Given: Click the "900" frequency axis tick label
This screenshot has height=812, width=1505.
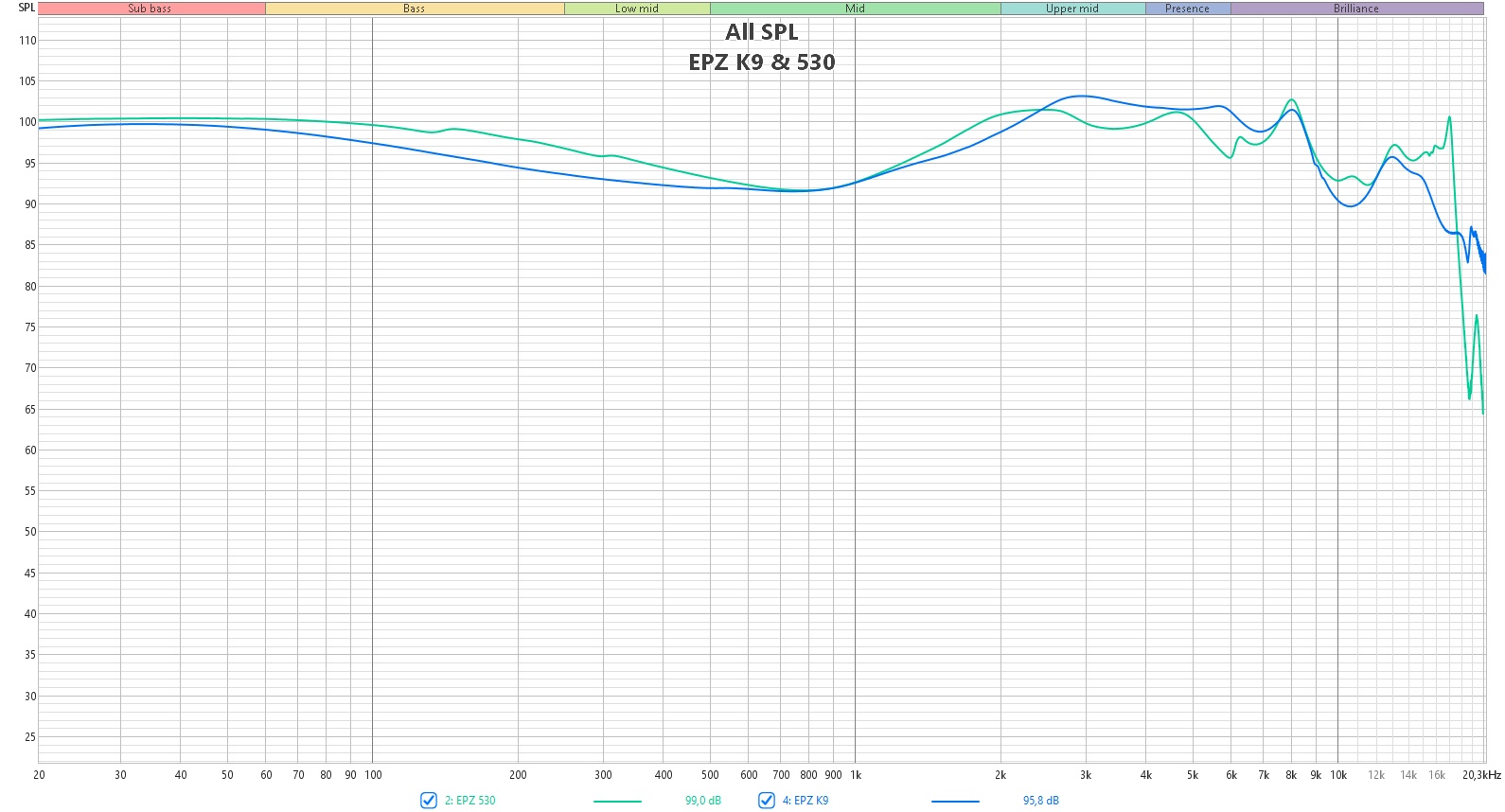Looking at the screenshot, I should [x=833, y=775].
